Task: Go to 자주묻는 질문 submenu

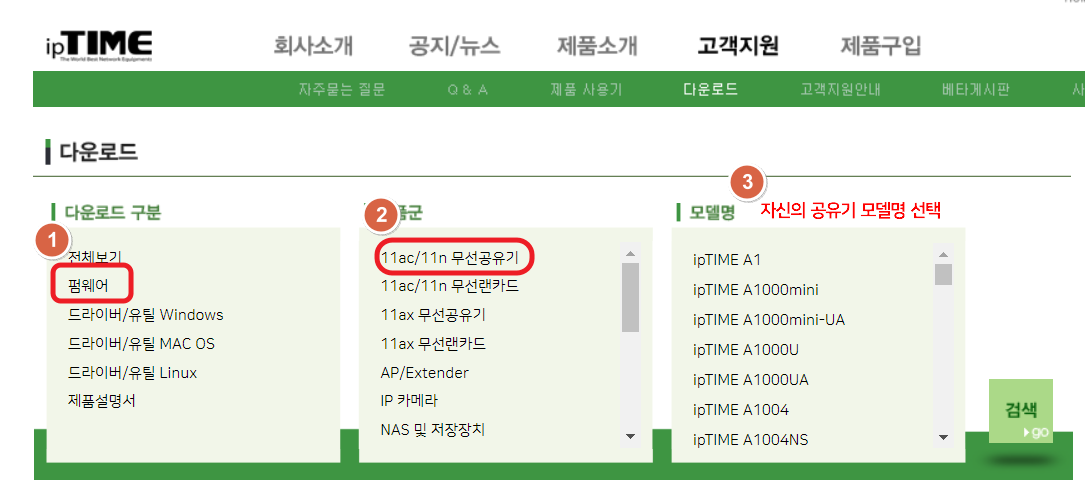Action: tap(342, 89)
